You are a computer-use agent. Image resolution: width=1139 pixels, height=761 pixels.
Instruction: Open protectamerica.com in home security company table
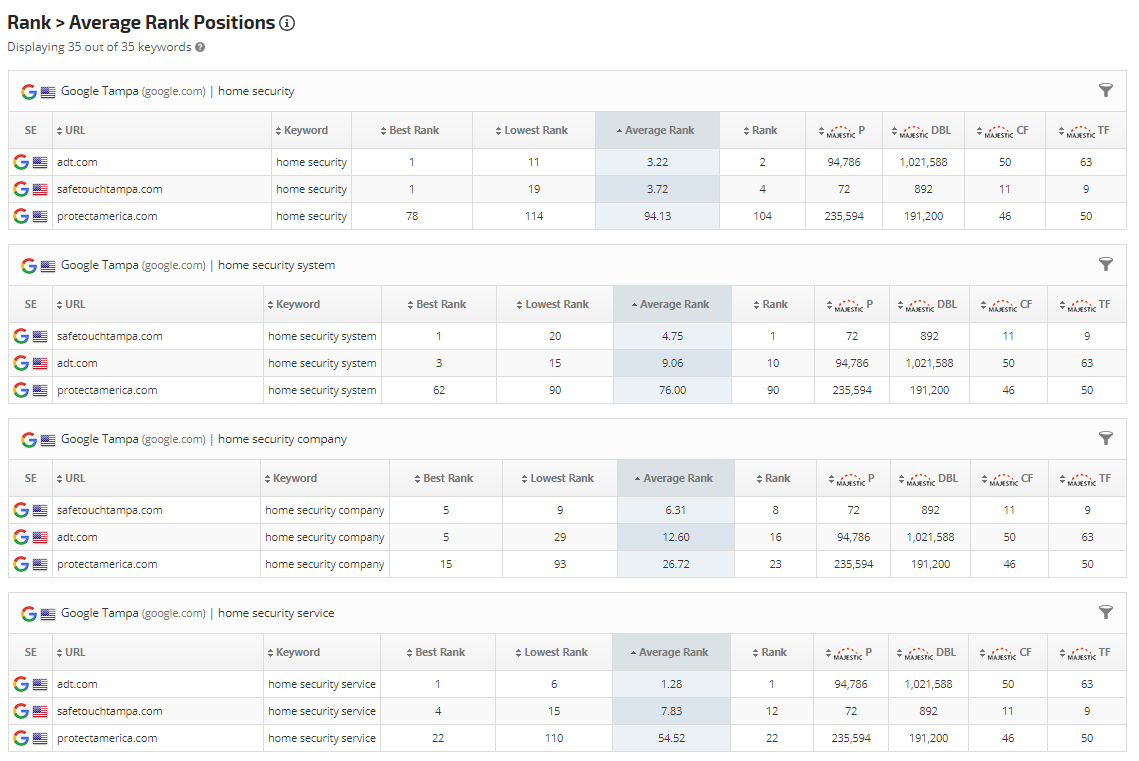click(107, 564)
